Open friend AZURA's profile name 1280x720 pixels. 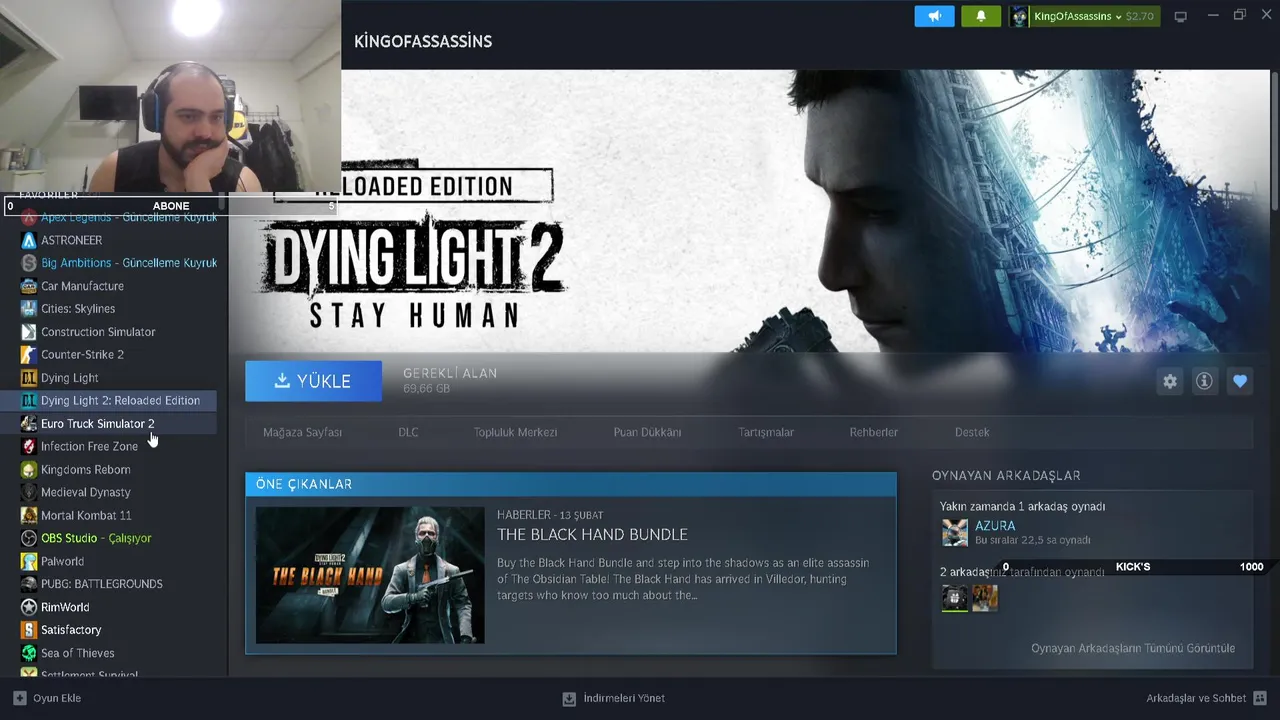[x=995, y=526]
